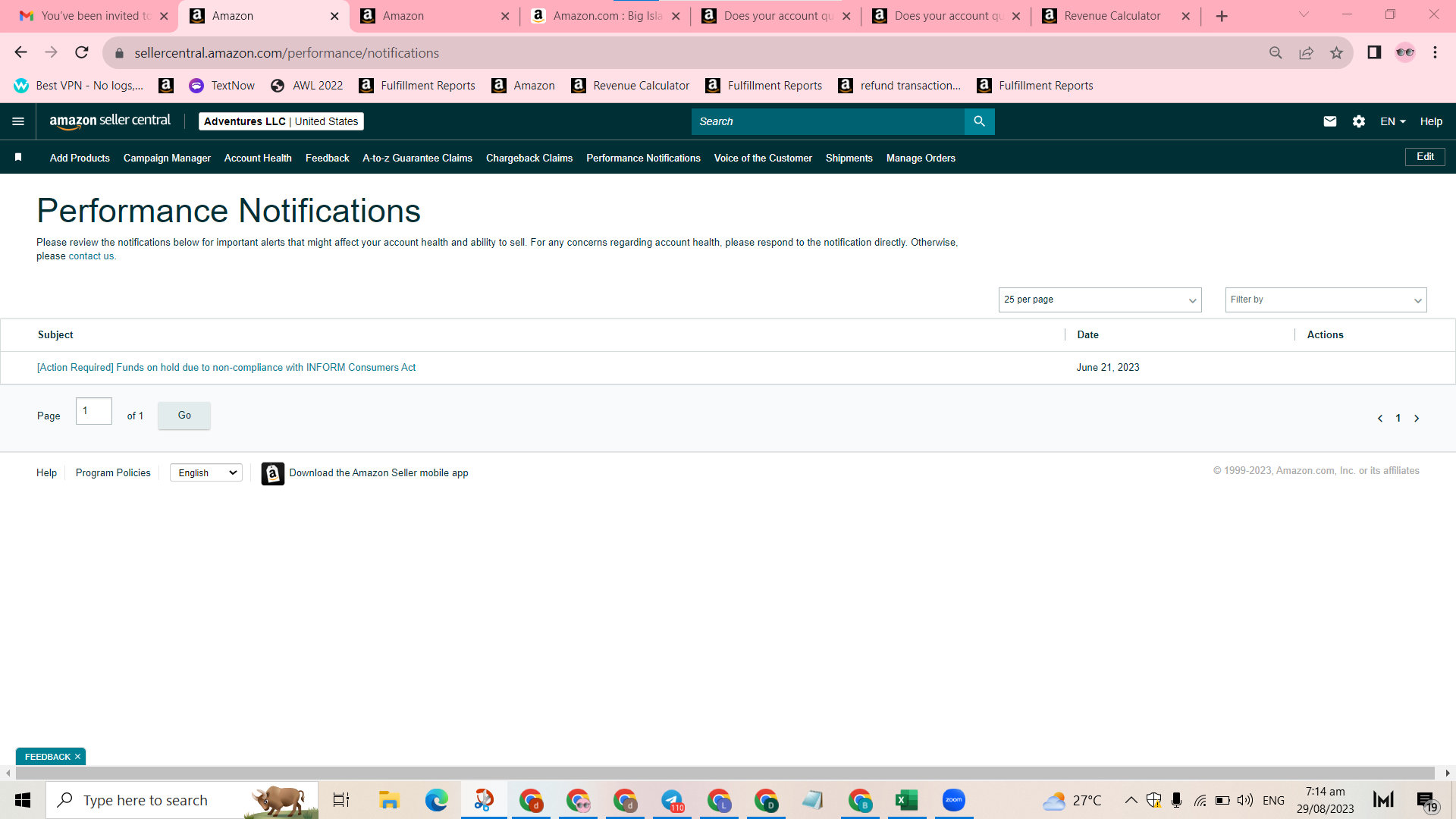Screen dimensions: 1456x819
Task: Open Windows Start menu
Action: [23, 800]
